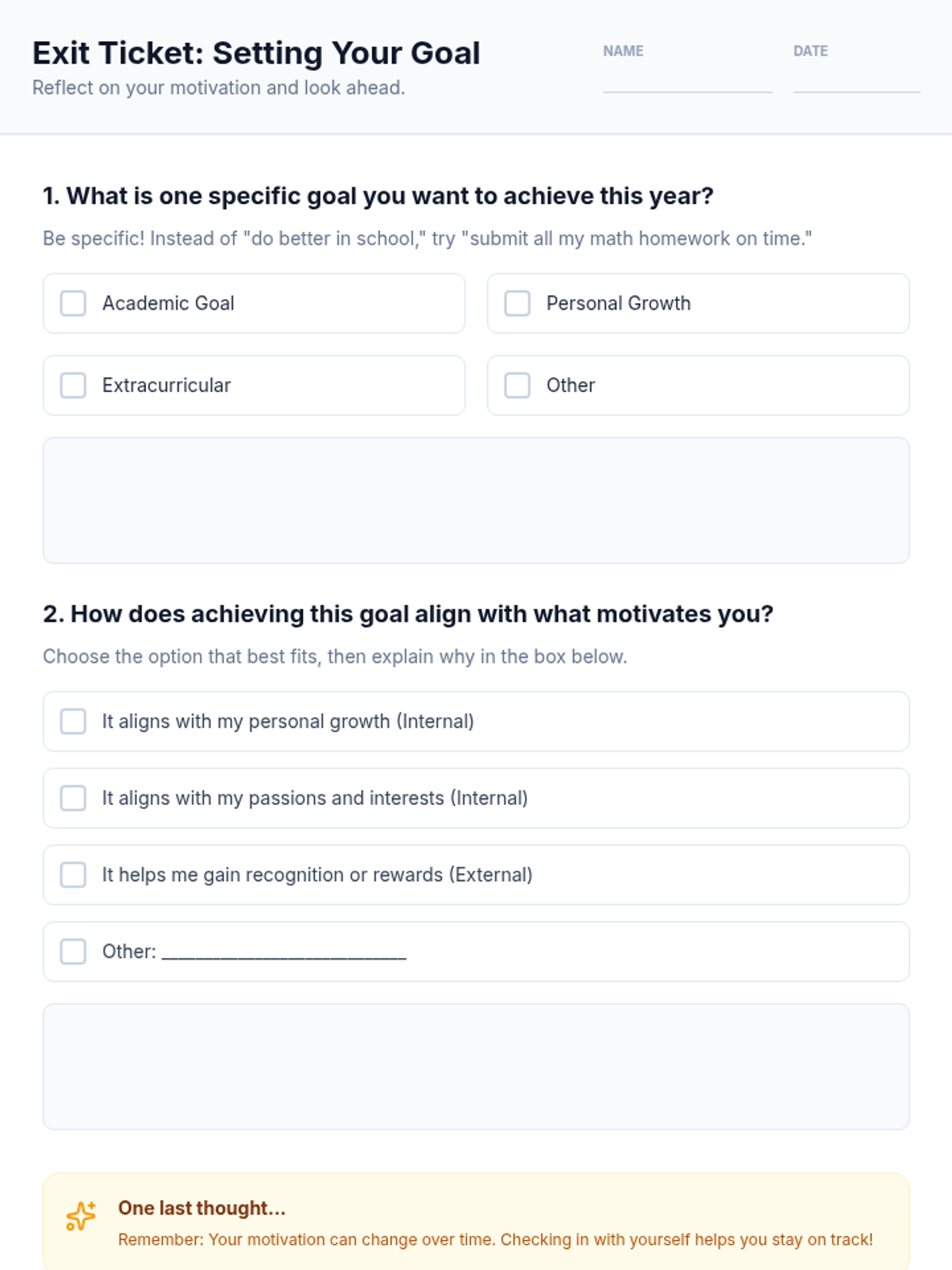This screenshot has width=952, height=1270.
Task: Check the Other goal type checkbox
Action: click(517, 385)
